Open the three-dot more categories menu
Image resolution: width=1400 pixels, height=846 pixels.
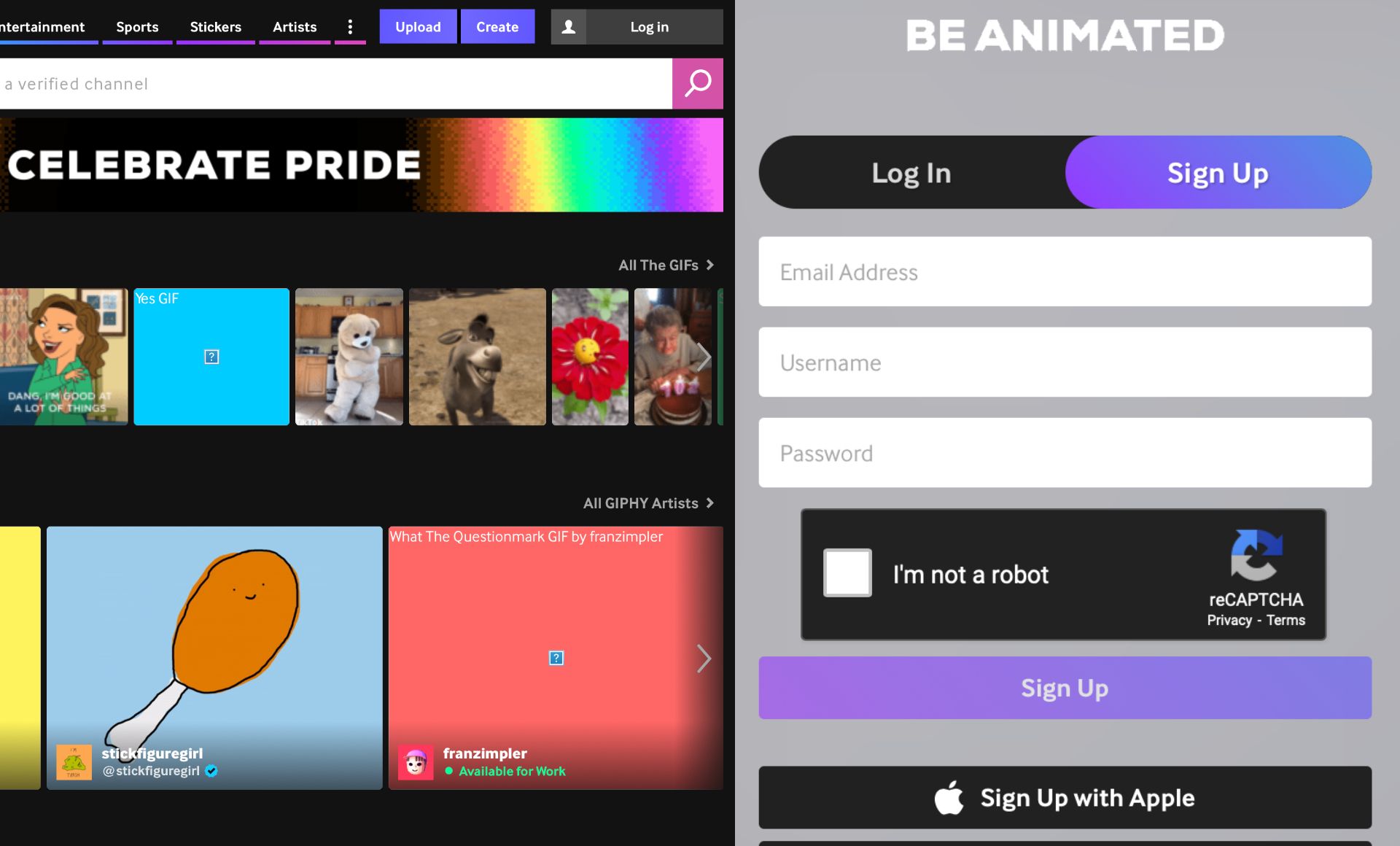pos(350,27)
